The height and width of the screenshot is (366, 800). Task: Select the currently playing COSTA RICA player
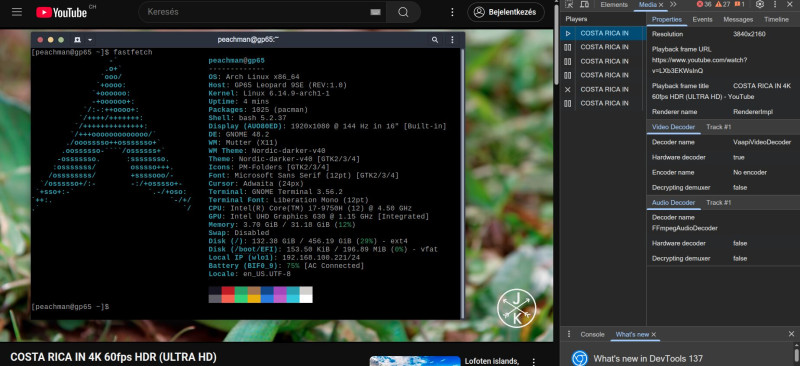[x=603, y=33]
